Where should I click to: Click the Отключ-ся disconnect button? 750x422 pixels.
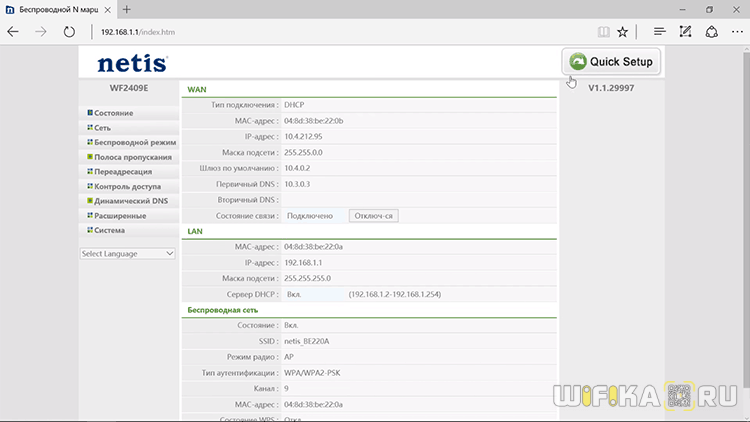click(x=374, y=216)
